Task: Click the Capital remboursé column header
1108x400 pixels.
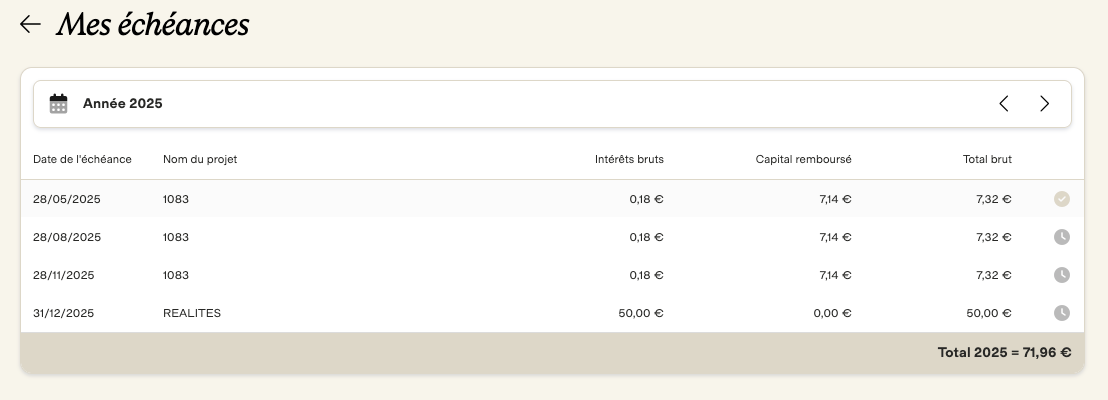Action: (x=803, y=160)
